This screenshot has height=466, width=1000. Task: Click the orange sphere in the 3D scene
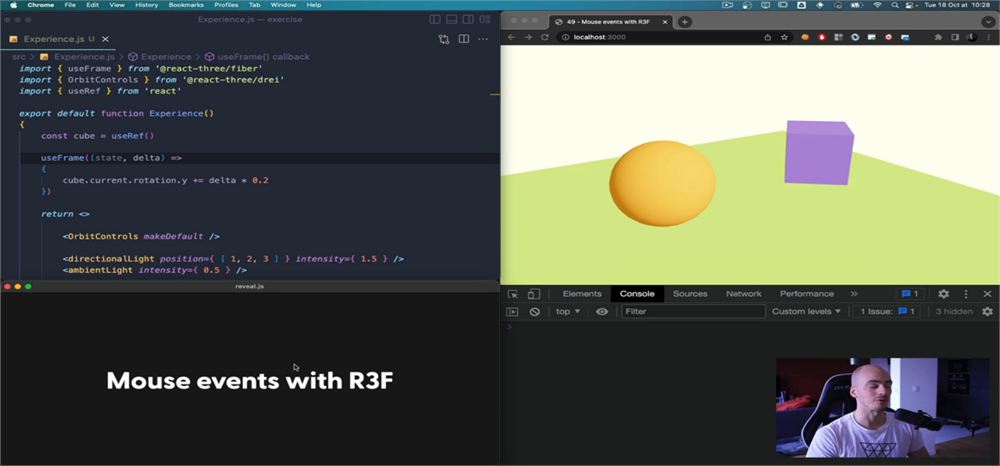663,183
